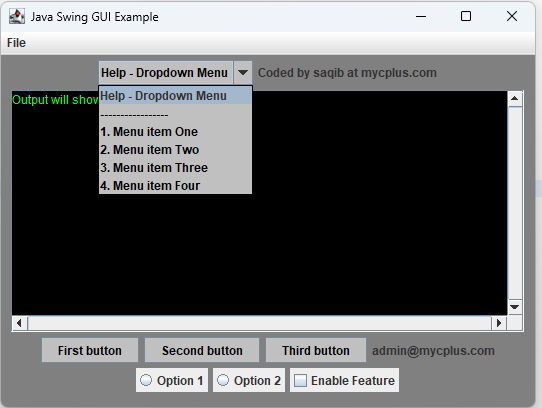
Task: Click the Java app icon in title bar
Action: [17, 16]
